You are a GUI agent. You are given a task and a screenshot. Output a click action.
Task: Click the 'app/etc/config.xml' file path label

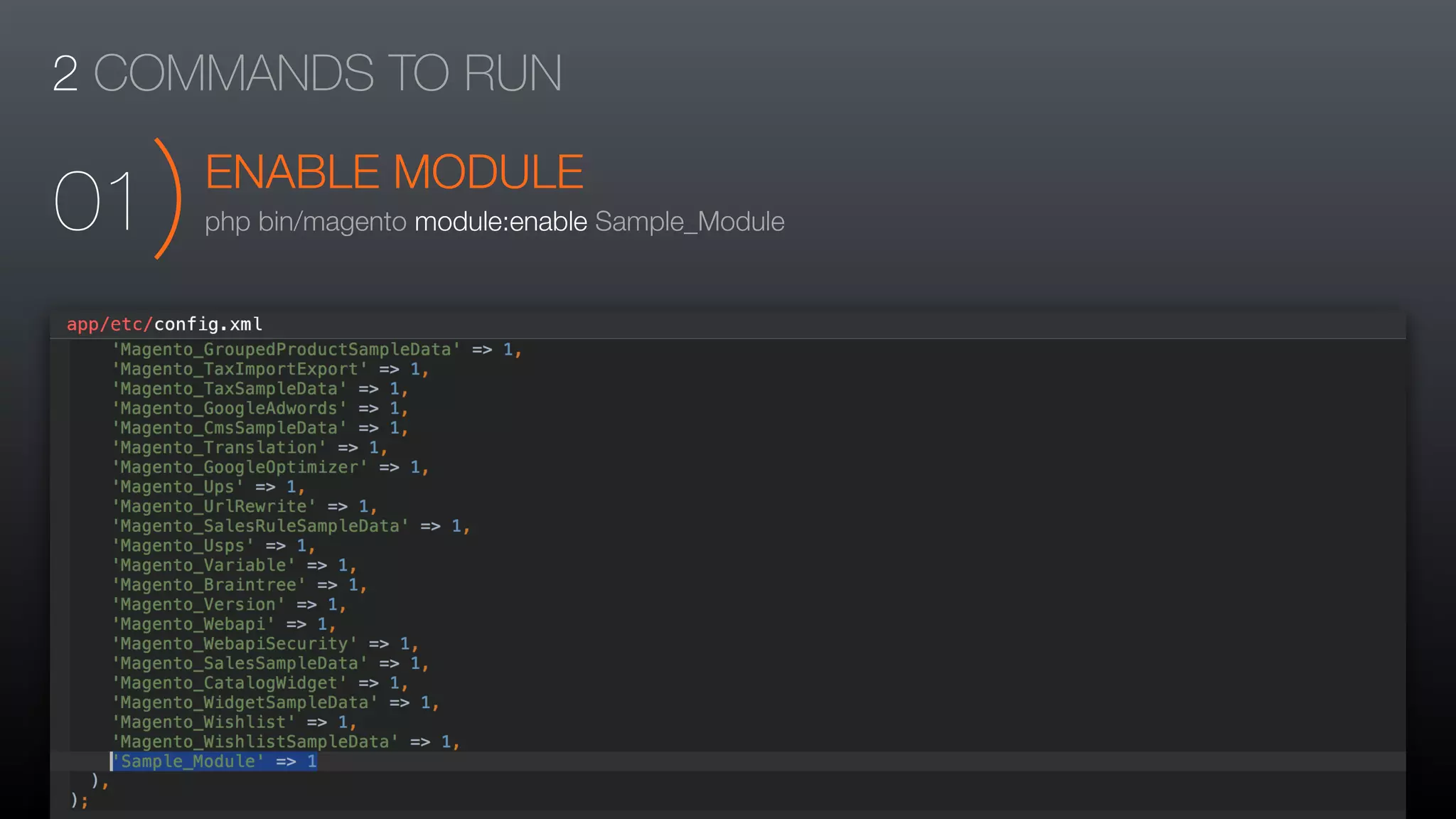(x=164, y=324)
